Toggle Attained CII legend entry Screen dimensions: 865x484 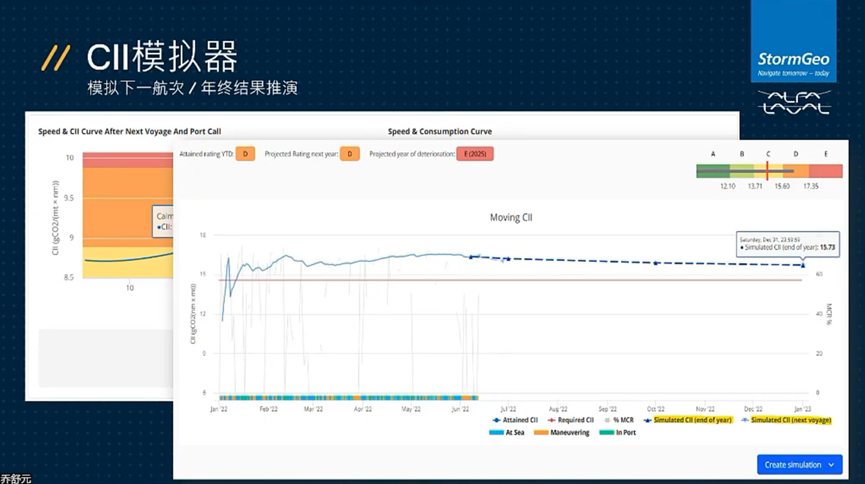click(515, 420)
